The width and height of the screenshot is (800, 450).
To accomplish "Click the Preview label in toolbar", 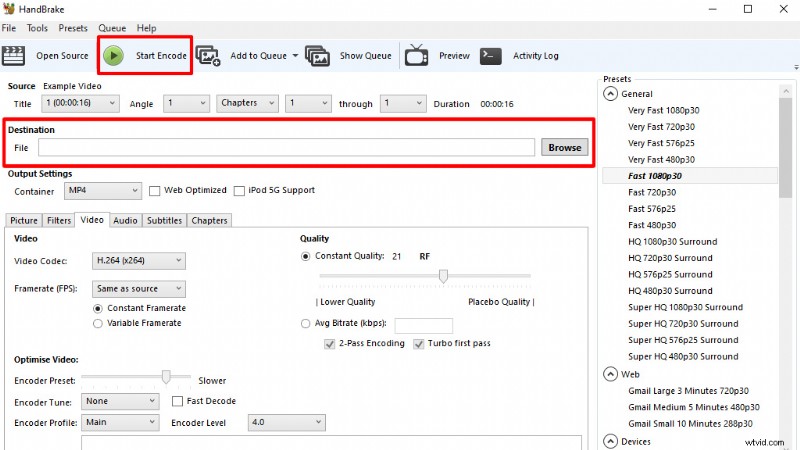I will [x=454, y=56].
